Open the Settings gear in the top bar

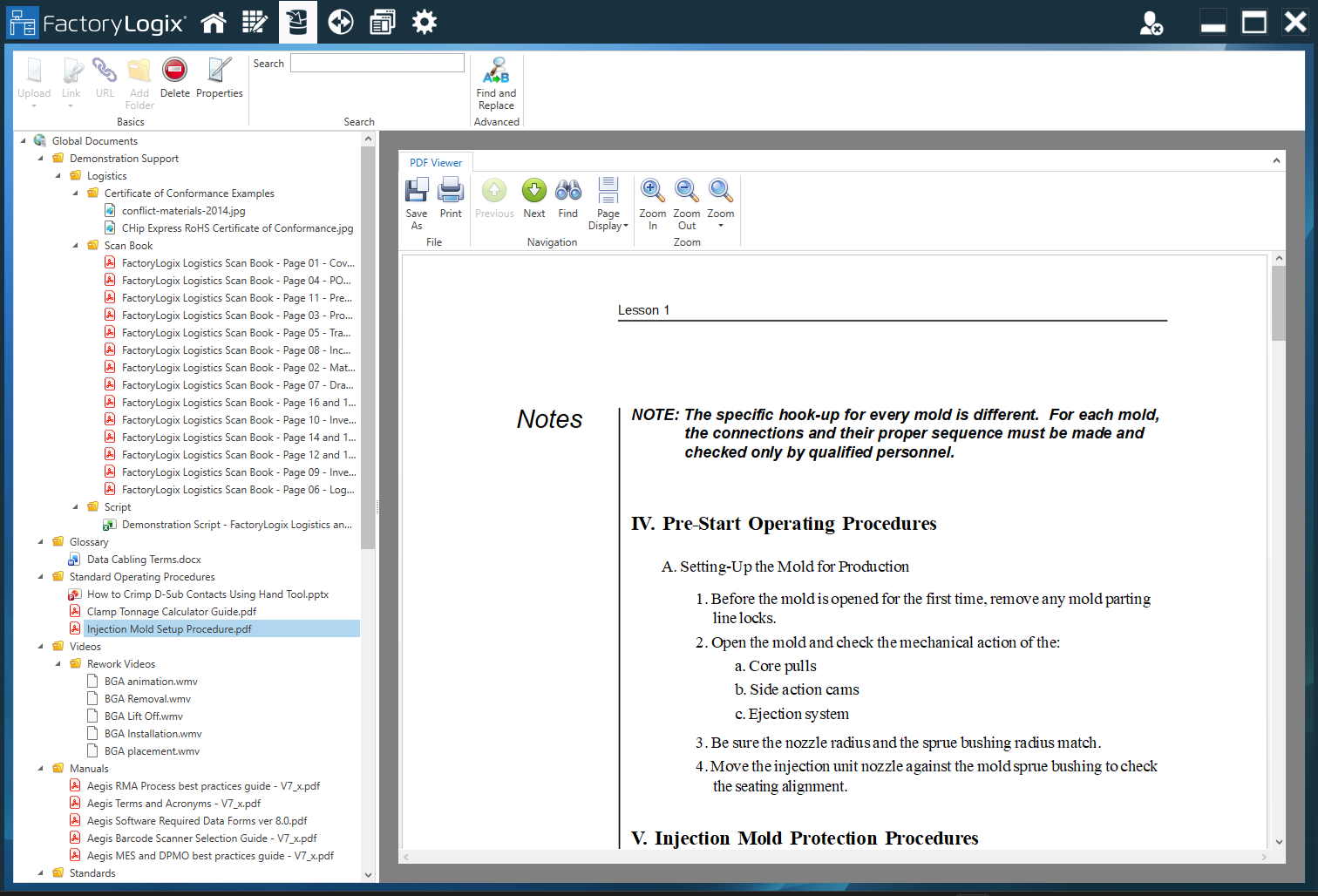pos(425,22)
